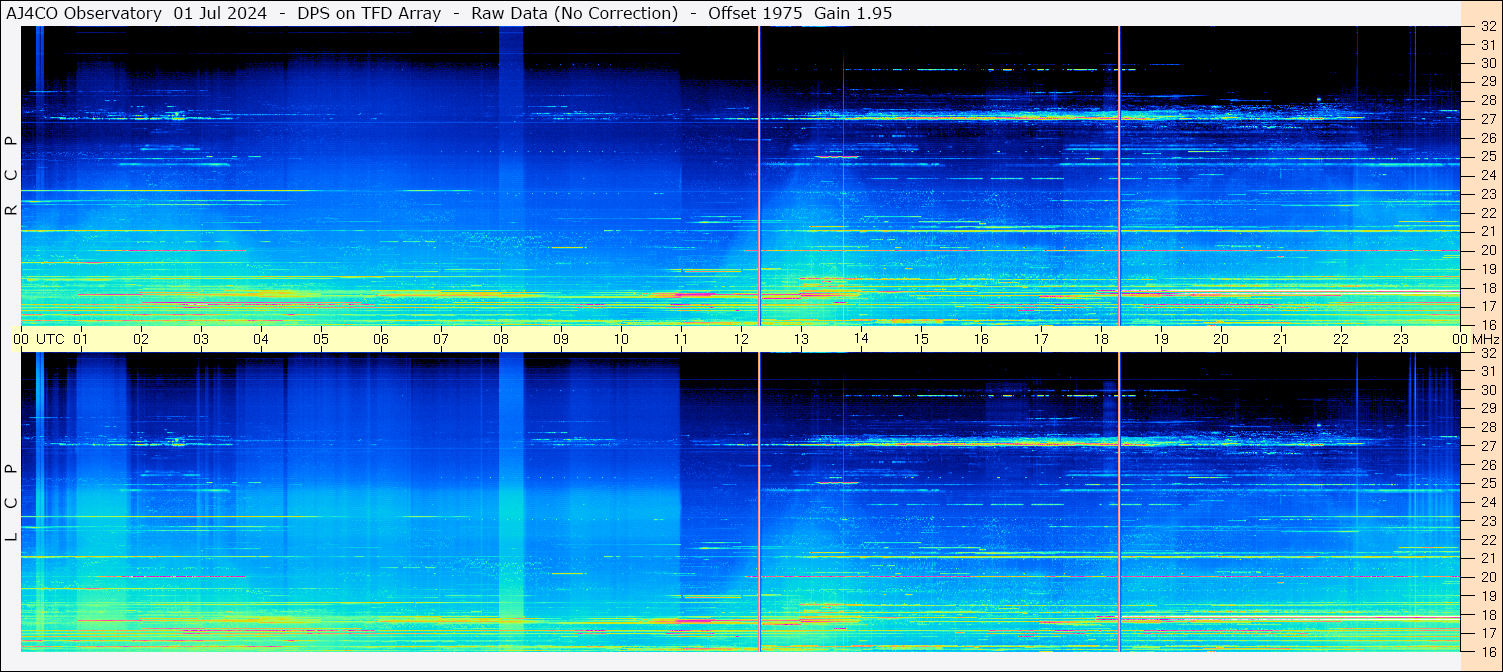Select the 20 MHz label on upper frequency scale
This screenshot has height=672, width=1503.
(1487, 250)
